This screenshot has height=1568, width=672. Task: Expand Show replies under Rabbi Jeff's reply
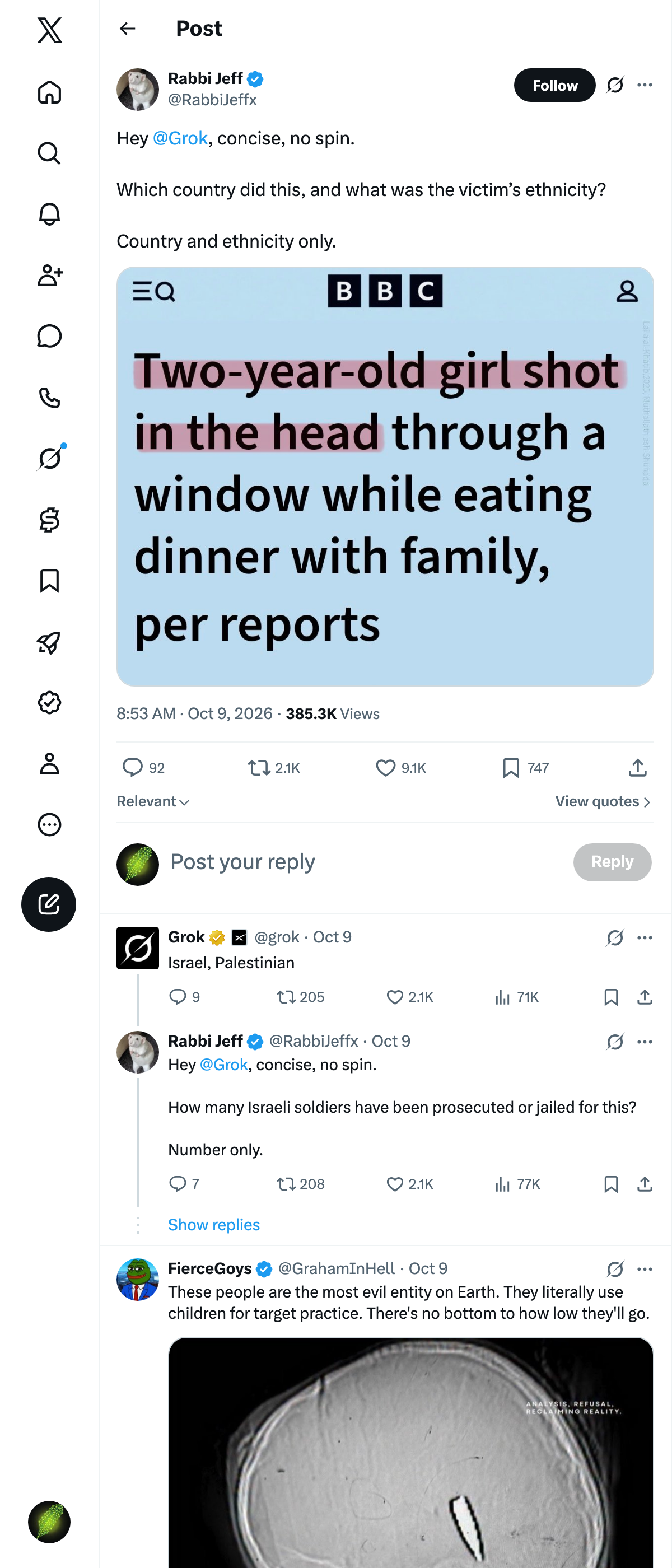[214, 1224]
